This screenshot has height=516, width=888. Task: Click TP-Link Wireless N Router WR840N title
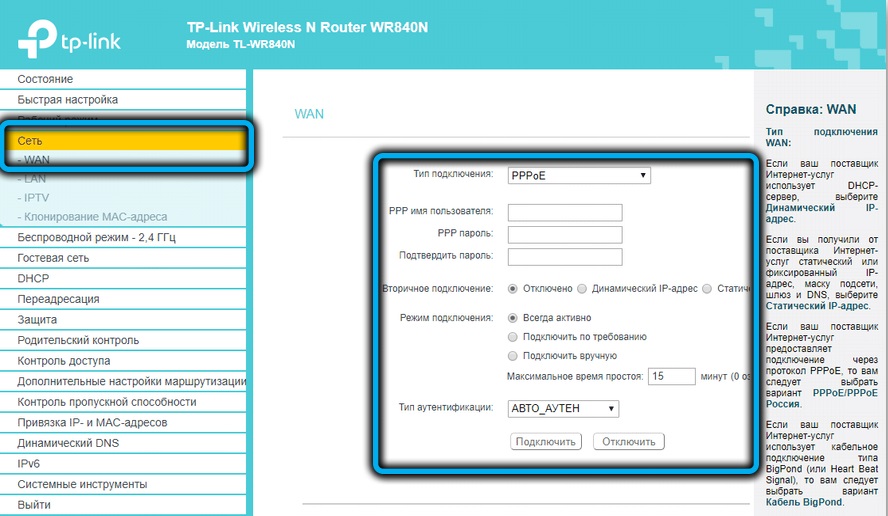point(308,27)
